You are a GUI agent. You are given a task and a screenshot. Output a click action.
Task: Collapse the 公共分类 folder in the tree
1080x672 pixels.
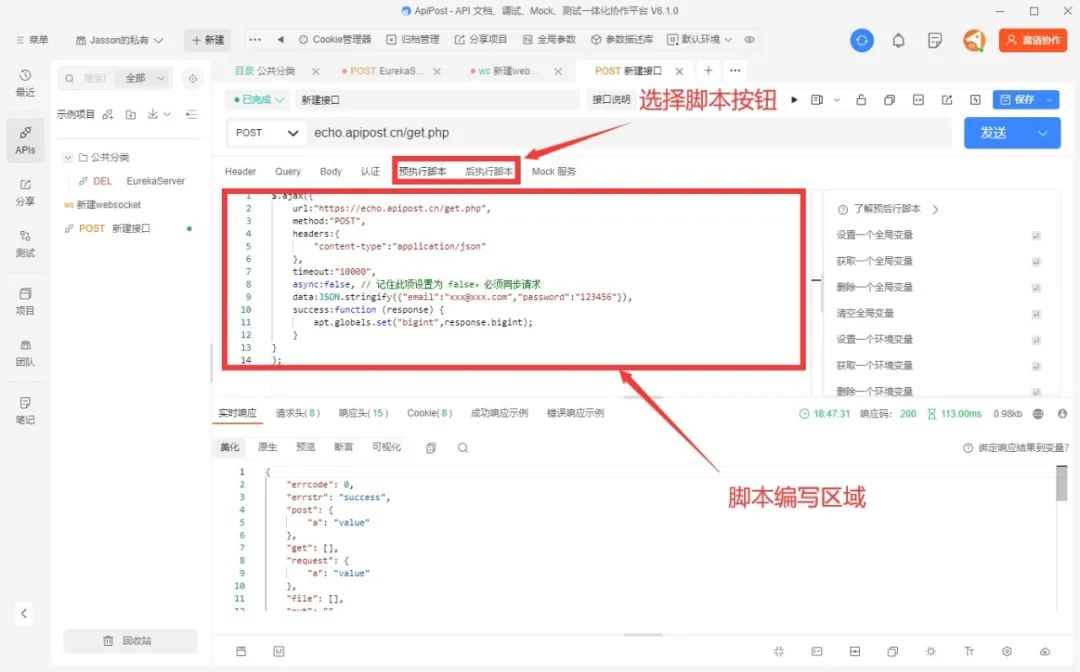tap(68, 158)
